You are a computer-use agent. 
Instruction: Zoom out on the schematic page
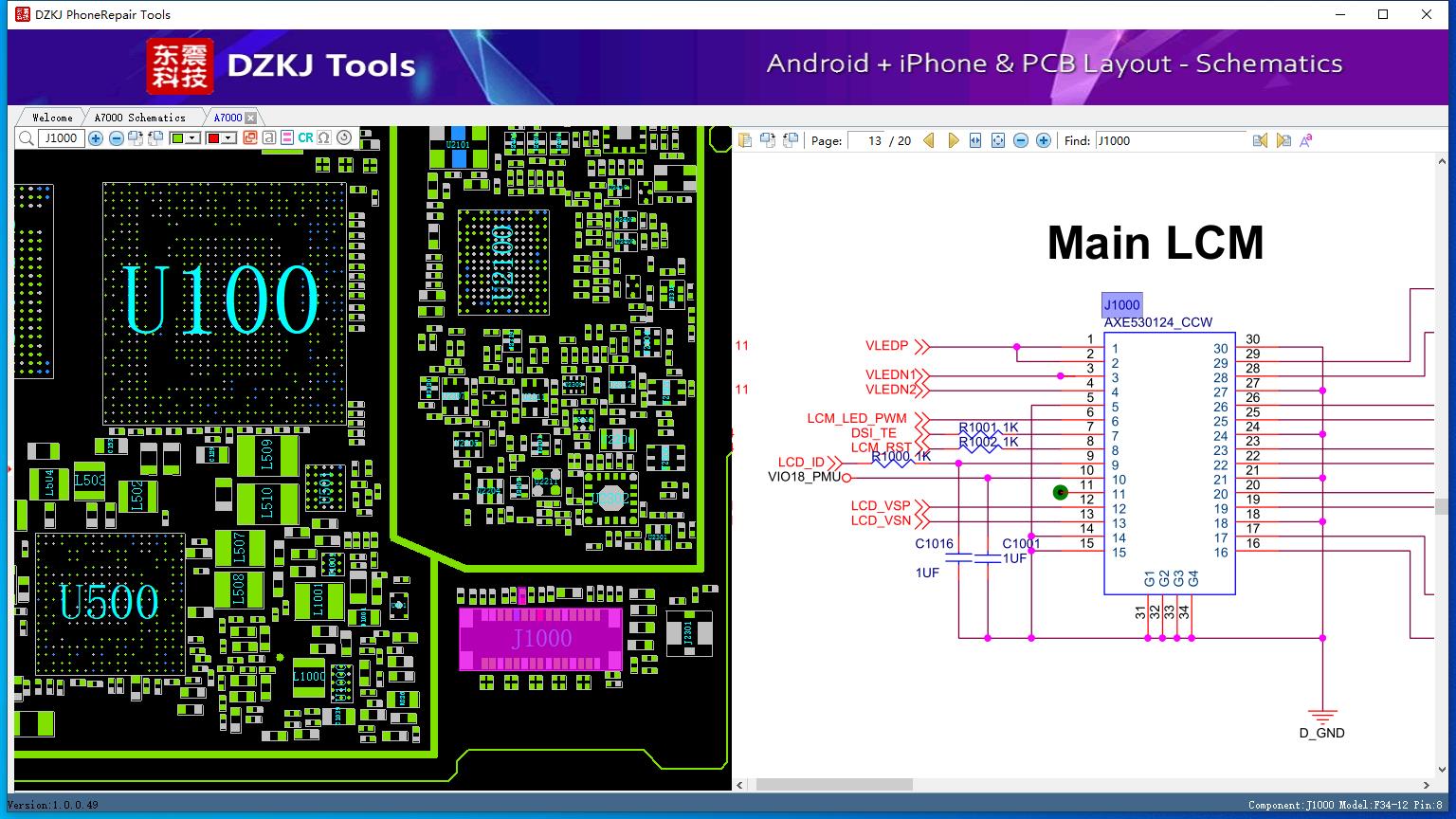tap(1021, 140)
